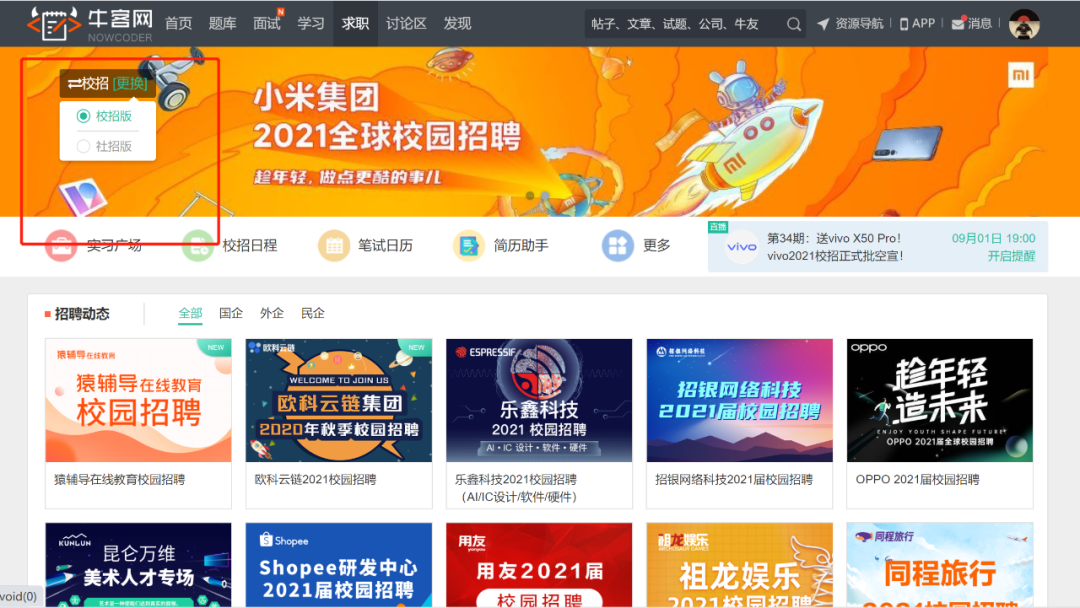Viewport: 1080px width, 608px height.
Task: Click the 欧科云链2021校园招聘 title link
Action: coord(315,480)
